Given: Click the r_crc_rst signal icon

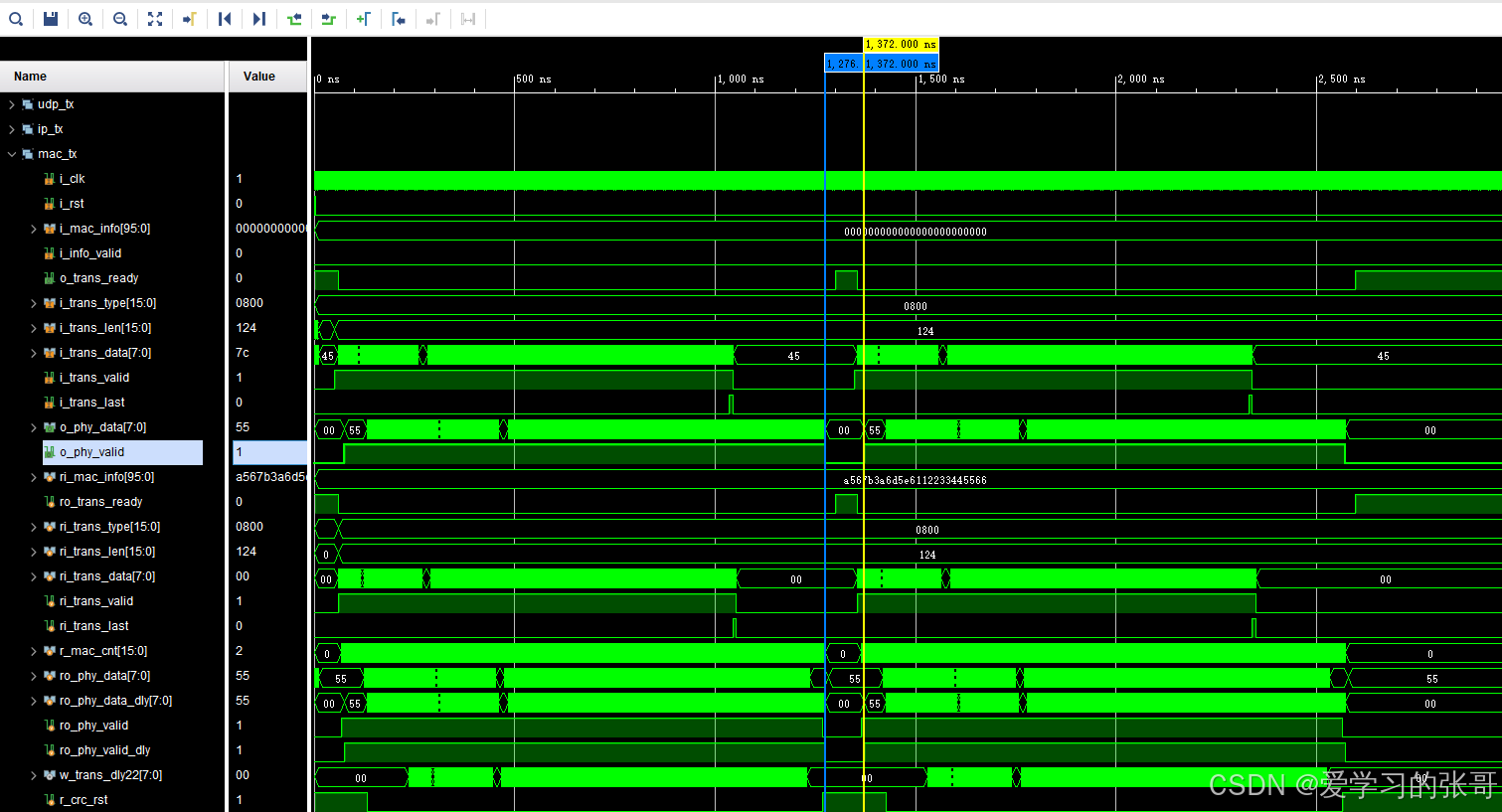Looking at the screenshot, I should (50, 800).
